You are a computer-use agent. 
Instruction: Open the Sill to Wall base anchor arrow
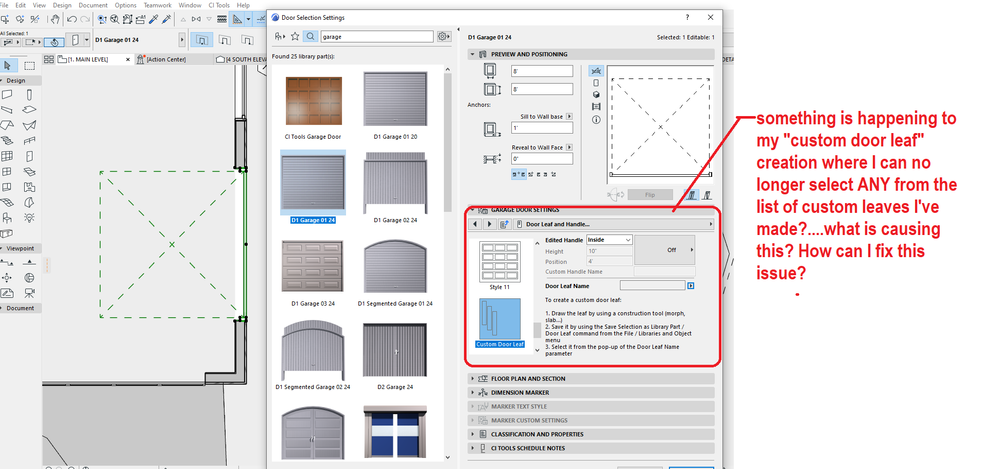pyautogui.click(x=569, y=117)
